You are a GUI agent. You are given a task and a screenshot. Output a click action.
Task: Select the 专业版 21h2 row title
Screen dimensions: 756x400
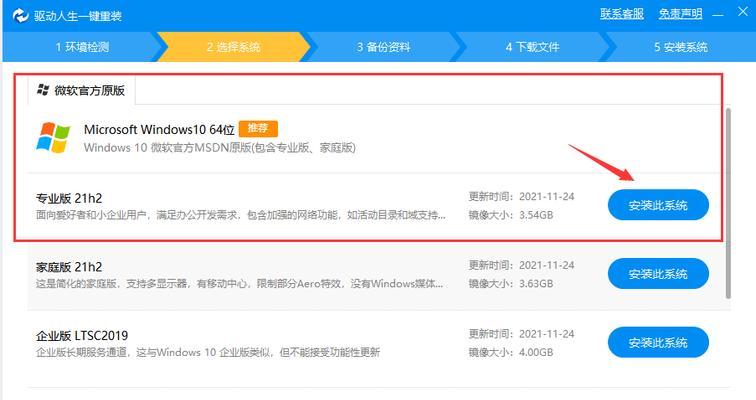click(x=69, y=199)
